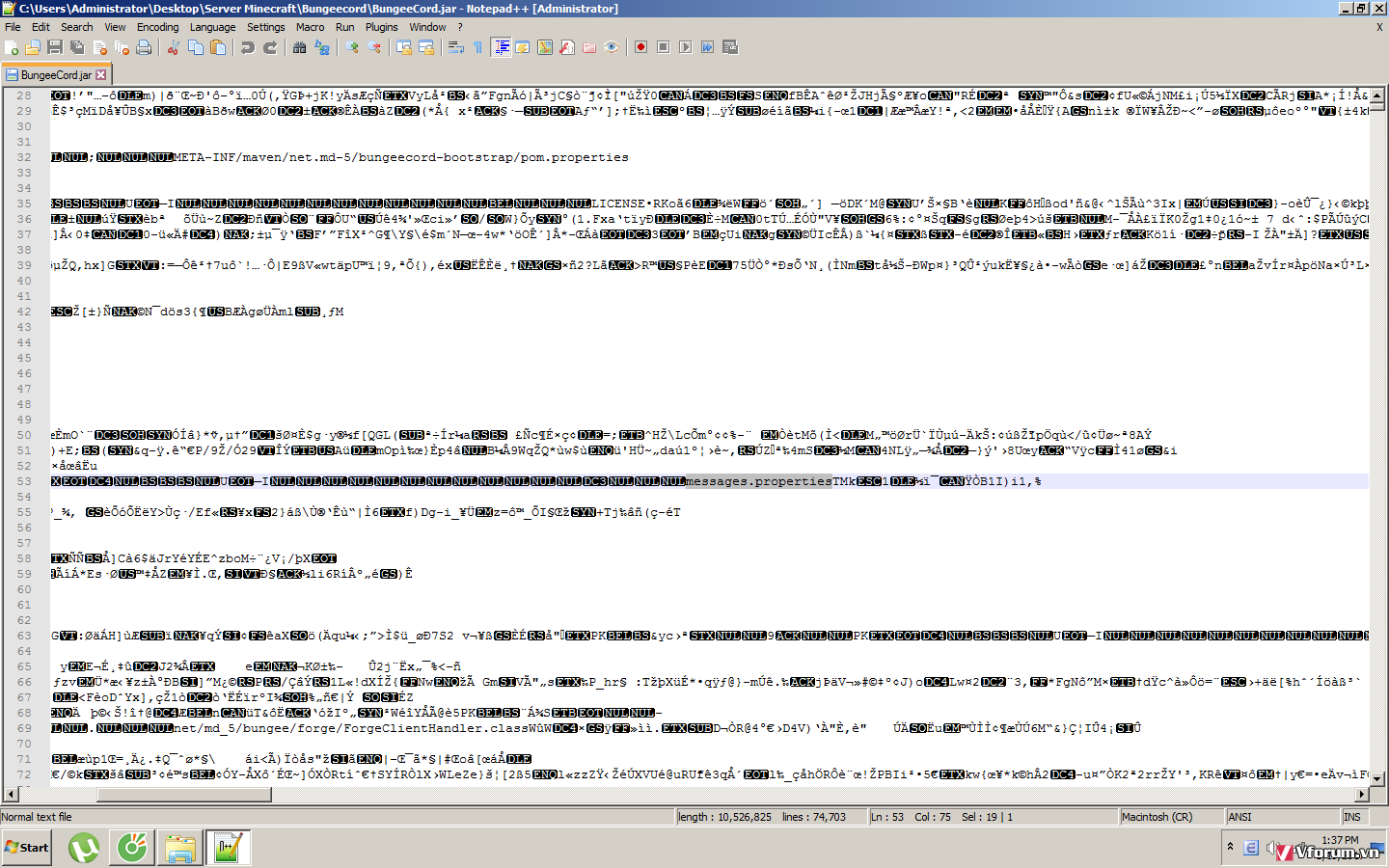Close the BungeeCord.jar tab with its X
This screenshot has width=1389, height=868.
[101, 74]
